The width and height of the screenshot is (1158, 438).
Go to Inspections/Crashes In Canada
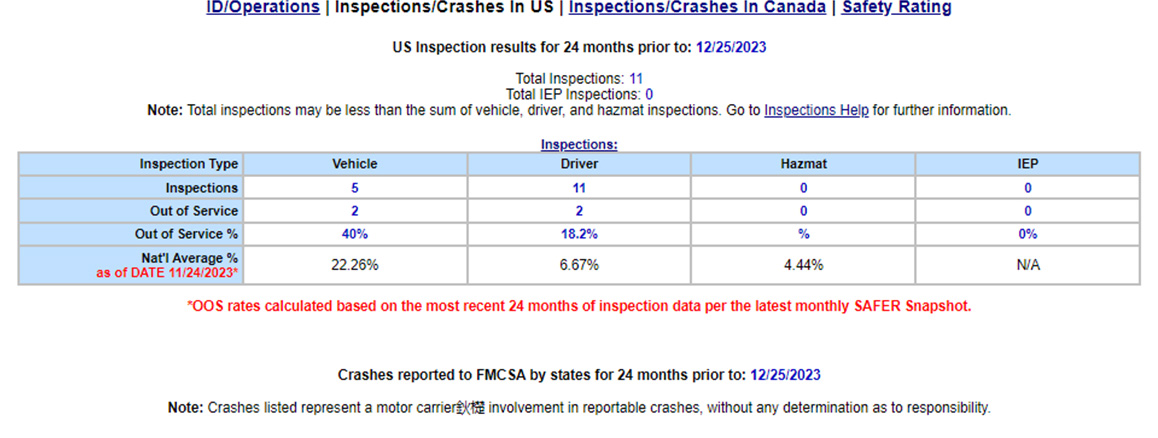pyautogui.click(x=697, y=8)
